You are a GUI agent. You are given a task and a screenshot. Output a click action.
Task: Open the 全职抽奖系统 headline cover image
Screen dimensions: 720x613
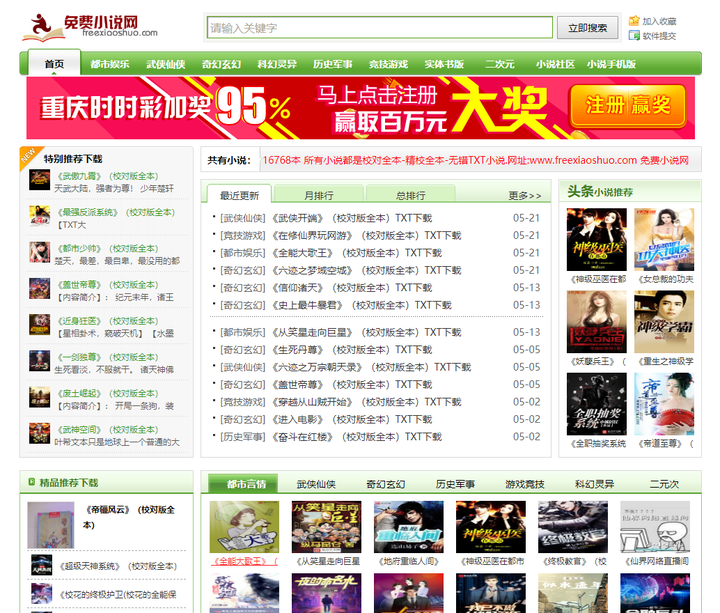tap(596, 404)
